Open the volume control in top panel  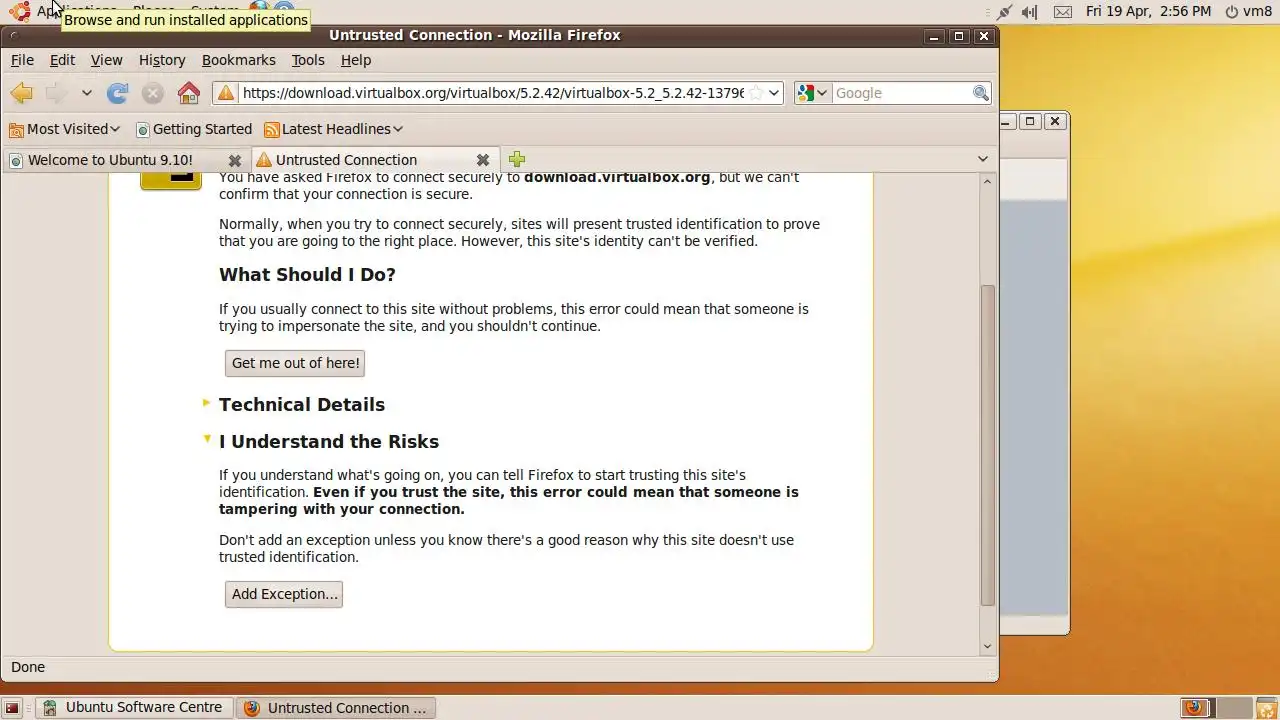(1030, 12)
